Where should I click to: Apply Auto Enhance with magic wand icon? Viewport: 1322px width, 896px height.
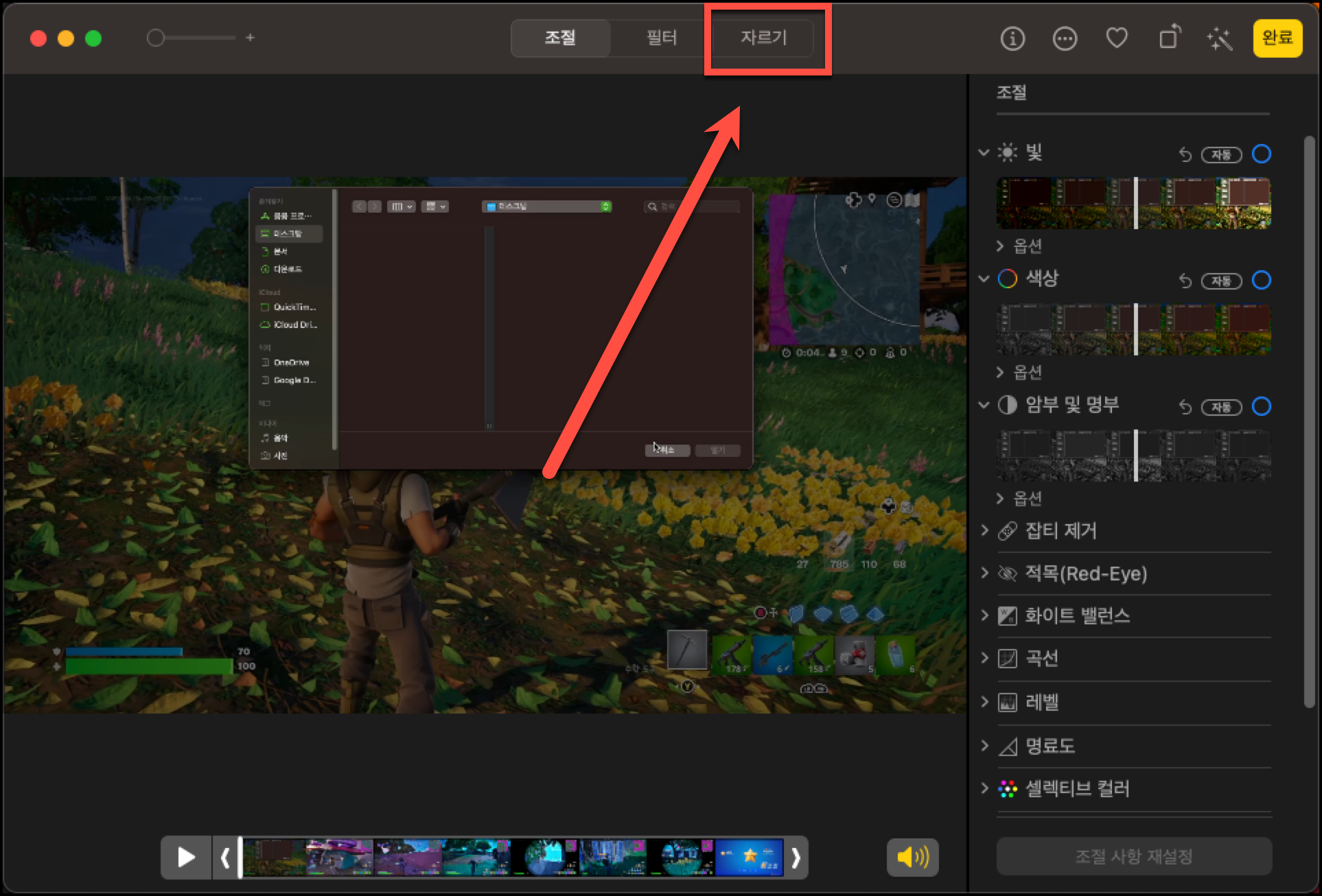click(x=1220, y=38)
